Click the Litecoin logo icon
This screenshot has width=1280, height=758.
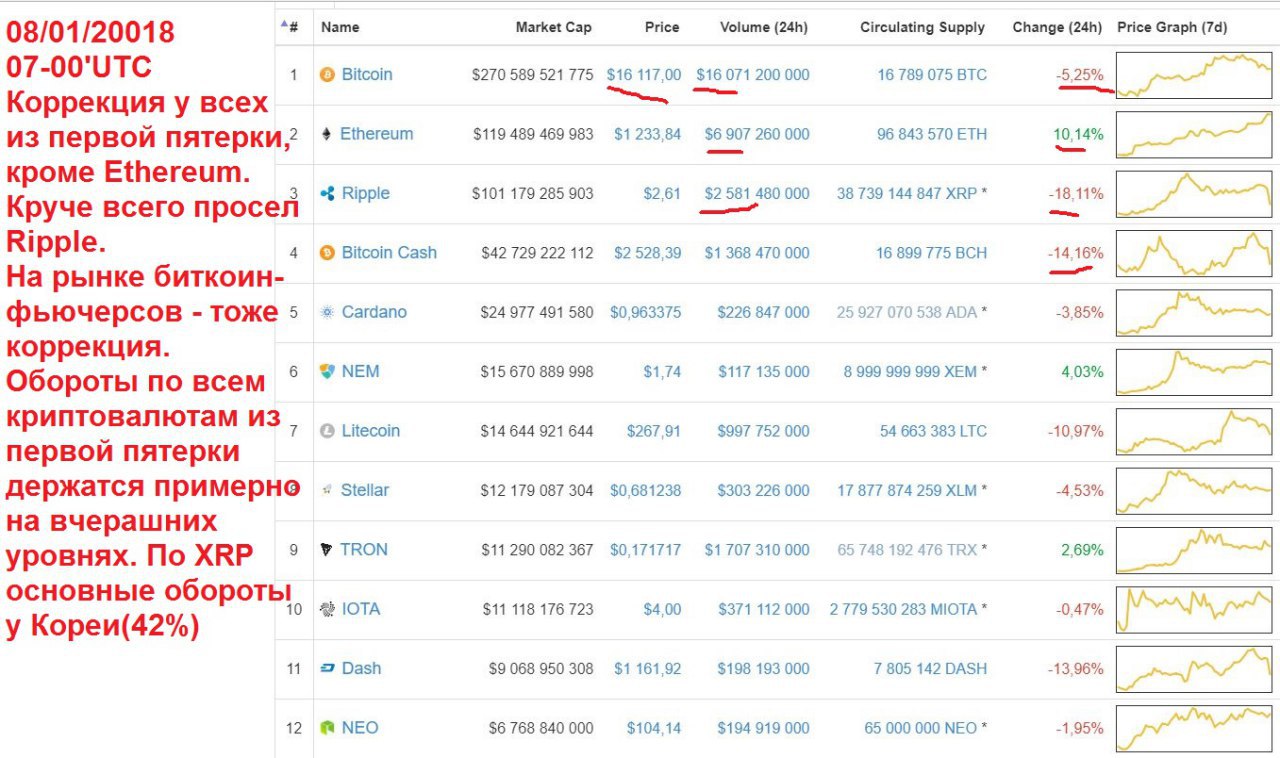pyautogui.click(x=327, y=431)
